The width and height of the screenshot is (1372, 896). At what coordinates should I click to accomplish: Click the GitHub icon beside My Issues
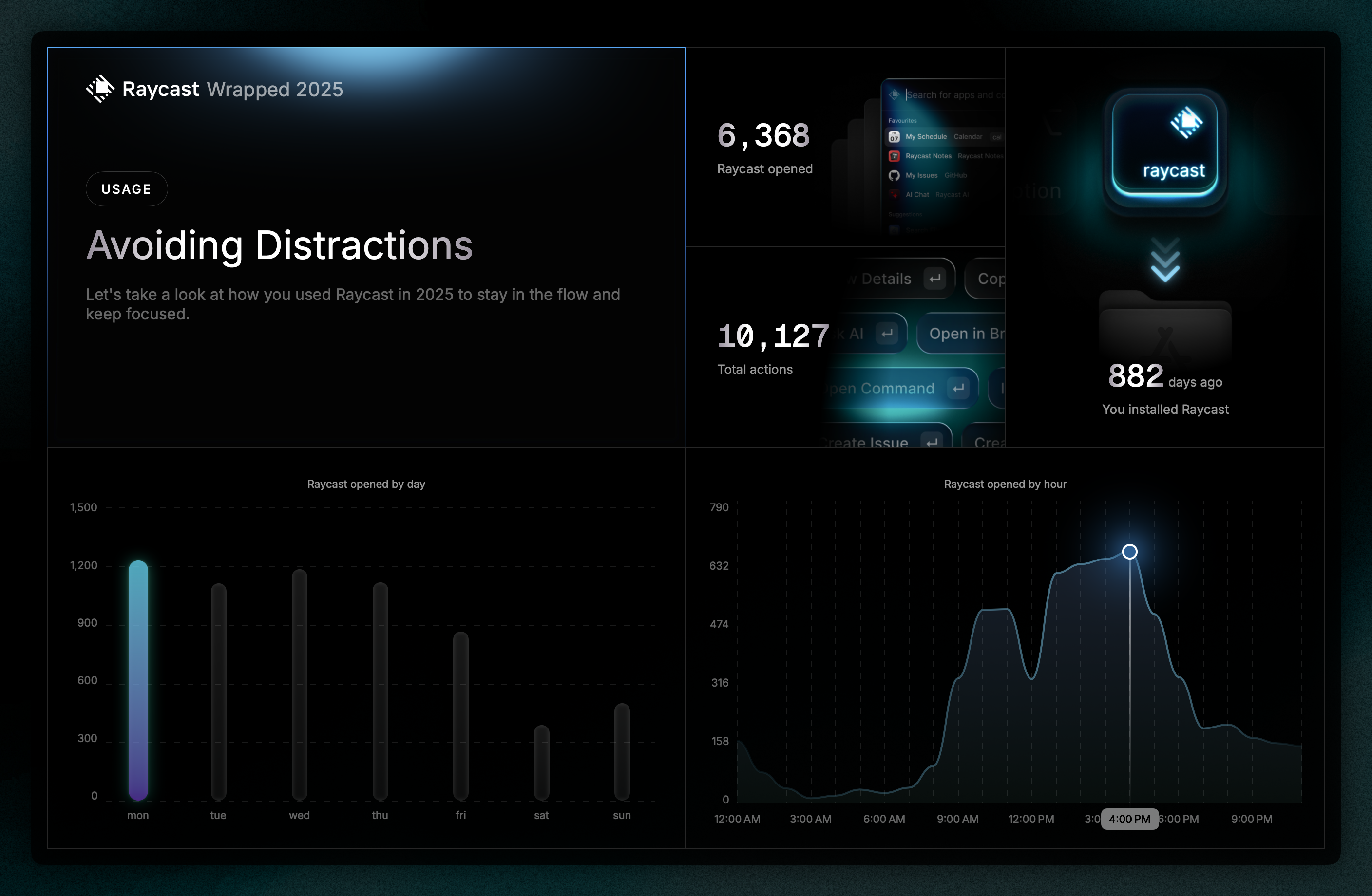(x=894, y=175)
